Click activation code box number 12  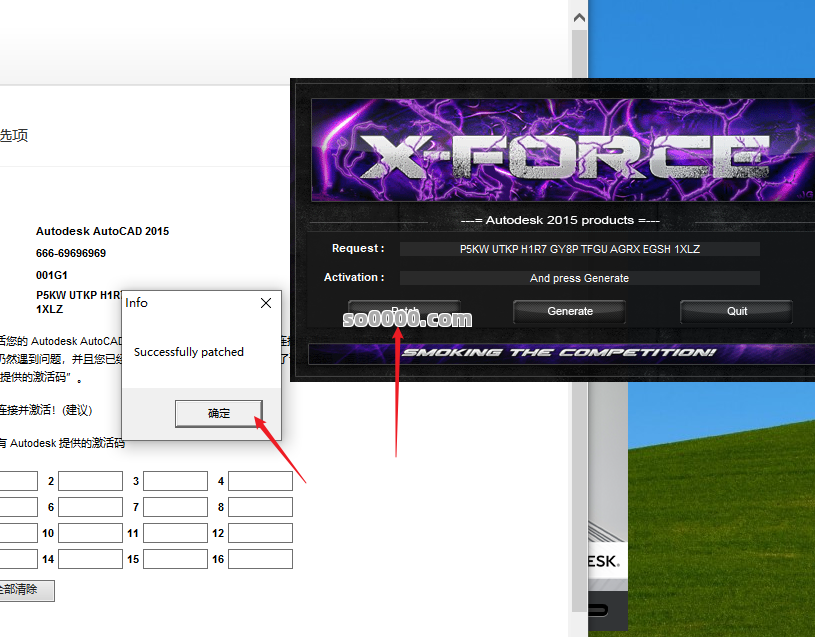(x=260, y=533)
